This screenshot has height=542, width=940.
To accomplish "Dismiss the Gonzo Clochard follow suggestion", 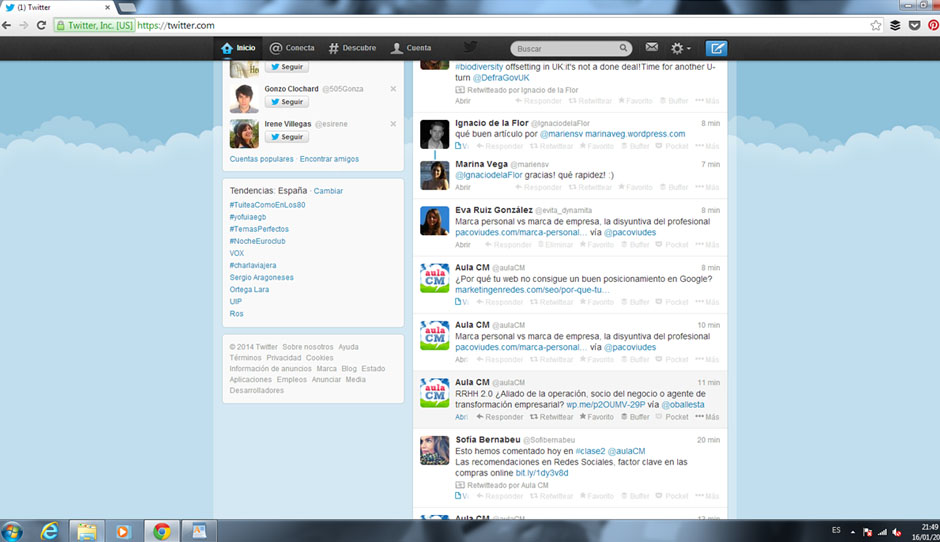I will point(393,89).
